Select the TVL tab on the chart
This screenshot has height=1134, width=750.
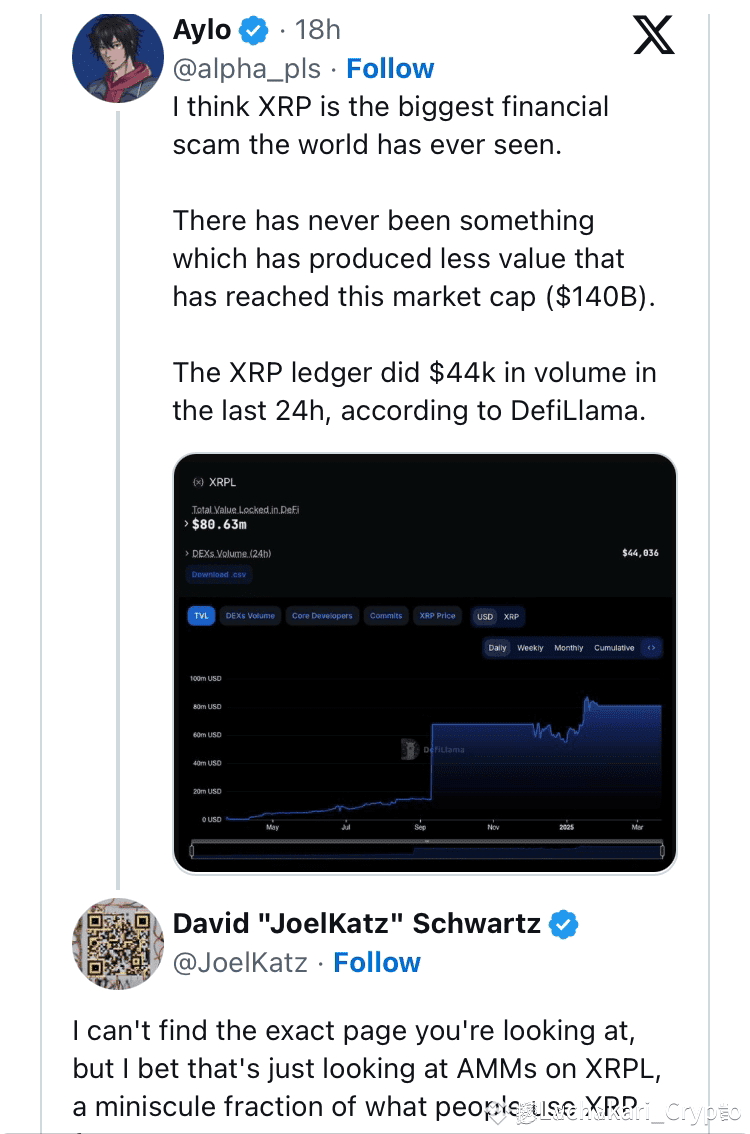(199, 617)
